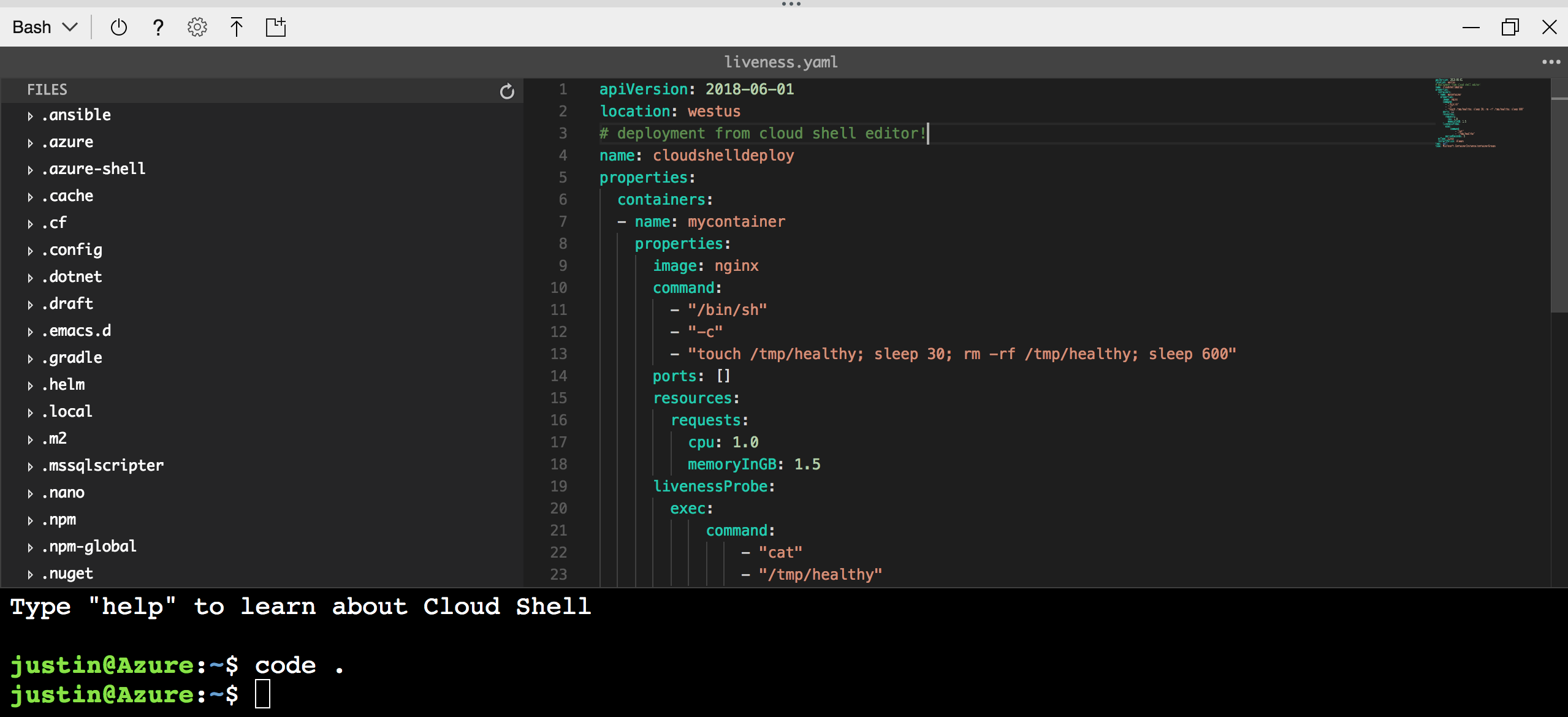The image size is (1568, 717).
Task: Click the upload files icon
Action: (235, 26)
